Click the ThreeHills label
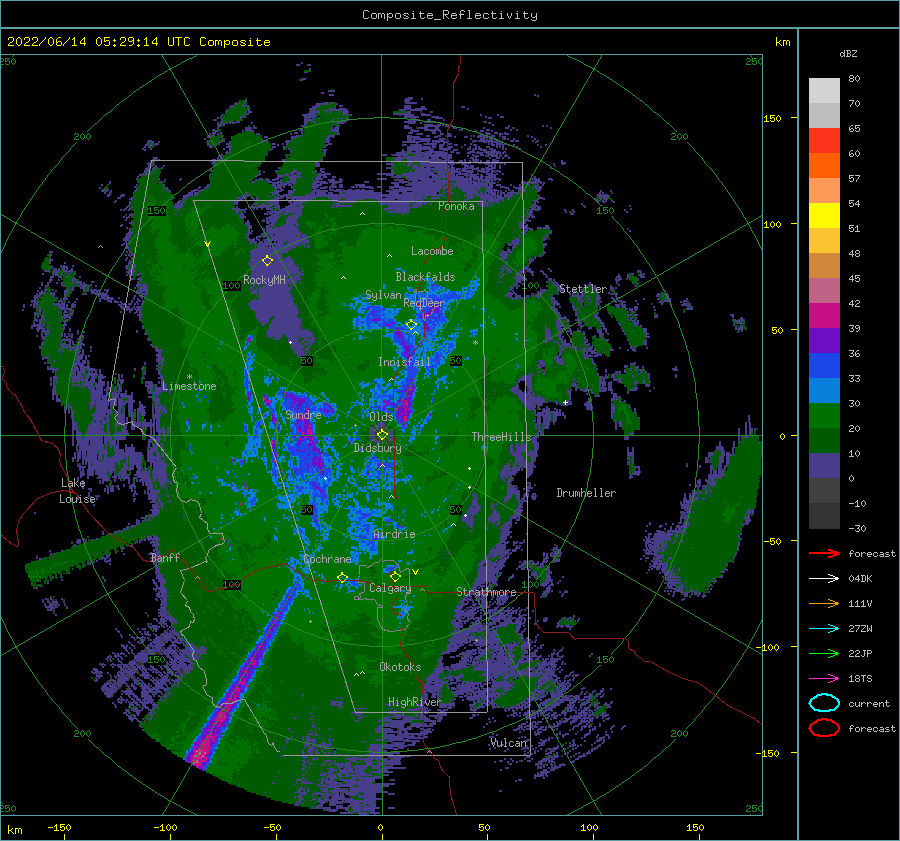900x841 pixels. point(501,437)
